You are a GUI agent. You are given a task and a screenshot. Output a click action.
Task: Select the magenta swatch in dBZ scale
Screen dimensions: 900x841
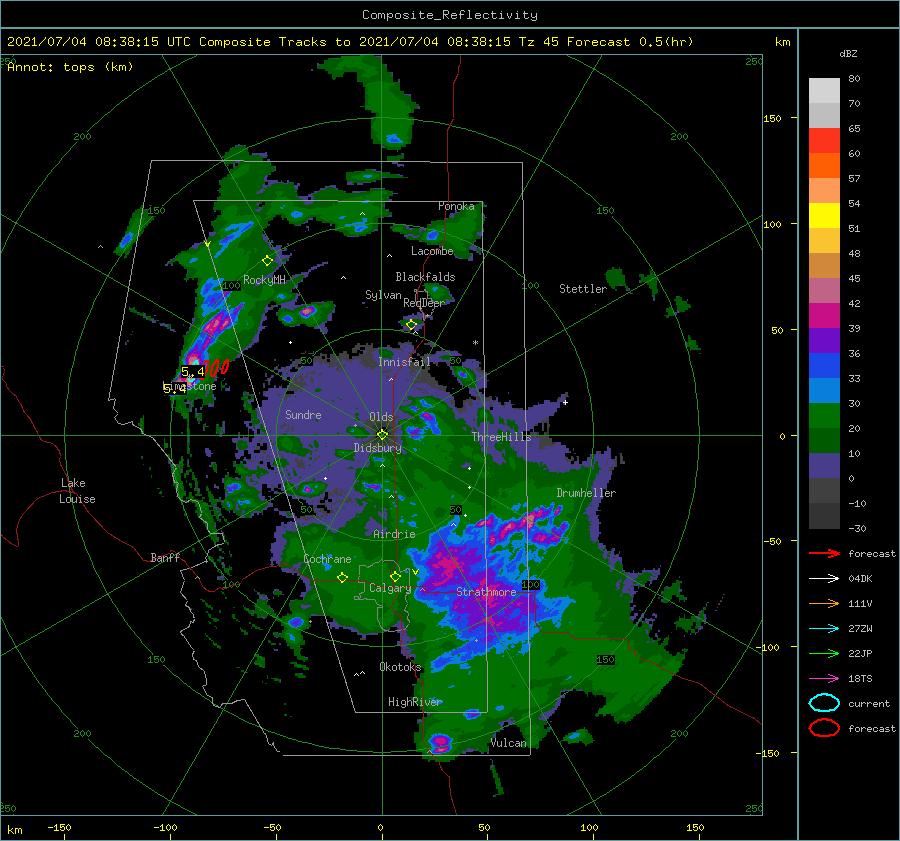coord(824,316)
